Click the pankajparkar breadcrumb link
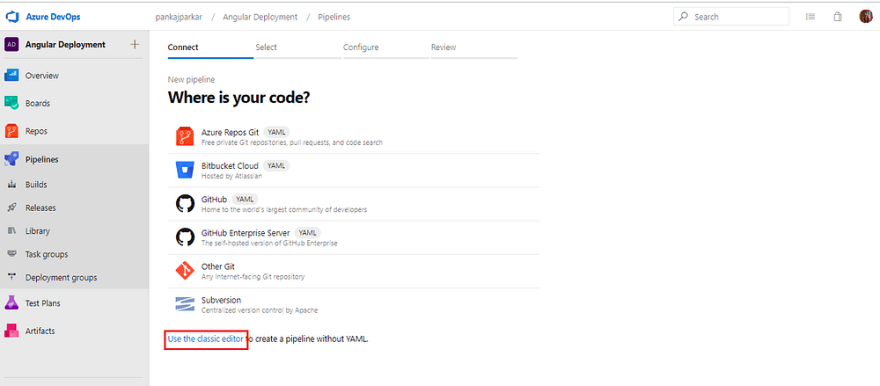This screenshot has width=880, height=386. coord(179,17)
